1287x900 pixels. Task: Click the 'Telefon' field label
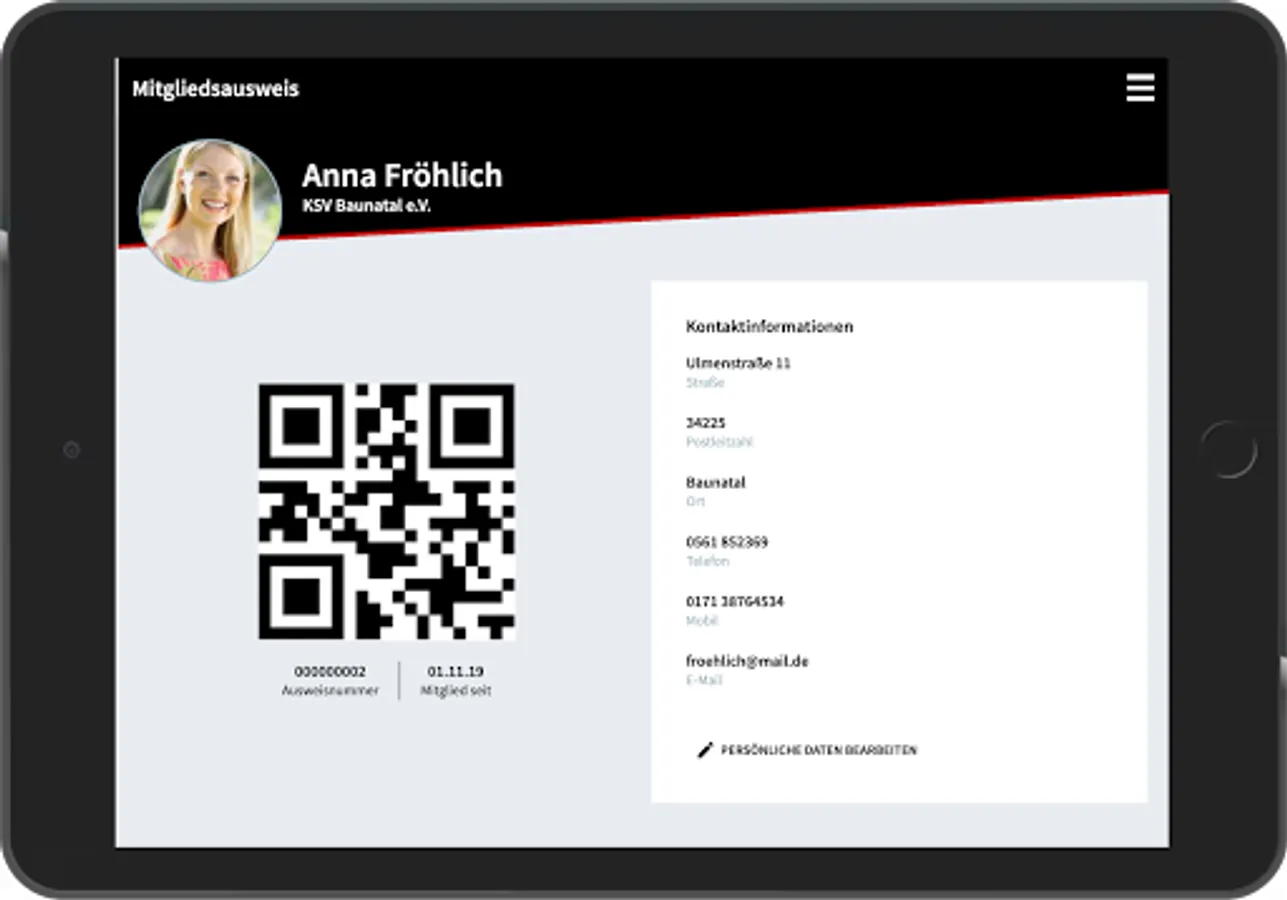707,562
